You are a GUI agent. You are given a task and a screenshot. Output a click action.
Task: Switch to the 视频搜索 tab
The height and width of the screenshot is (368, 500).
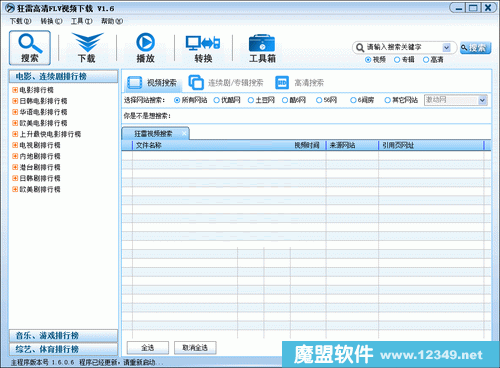[153, 82]
